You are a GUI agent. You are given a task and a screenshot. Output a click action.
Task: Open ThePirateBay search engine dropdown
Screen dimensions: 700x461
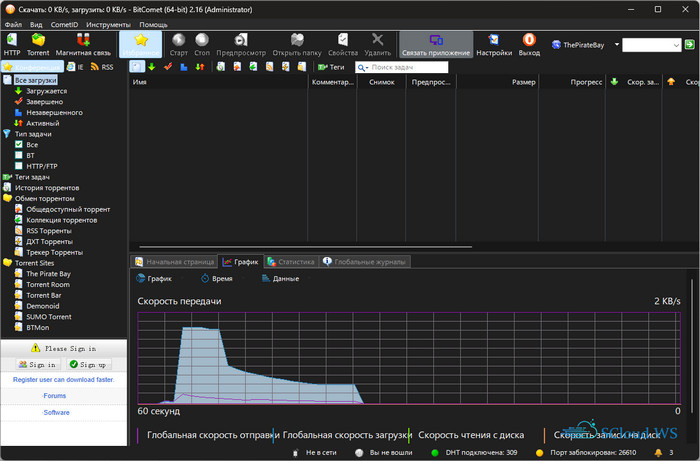point(617,45)
